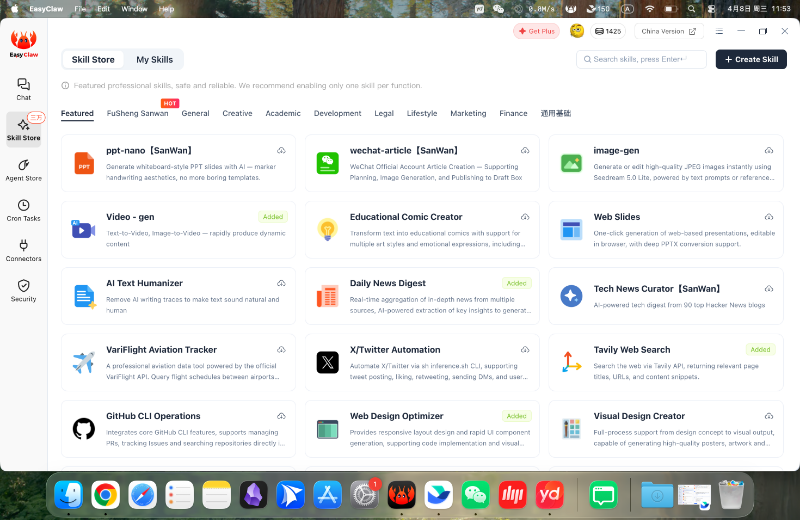Download Web Slides skill cloud icon
The width and height of the screenshot is (800, 520).
(x=769, y=217)
